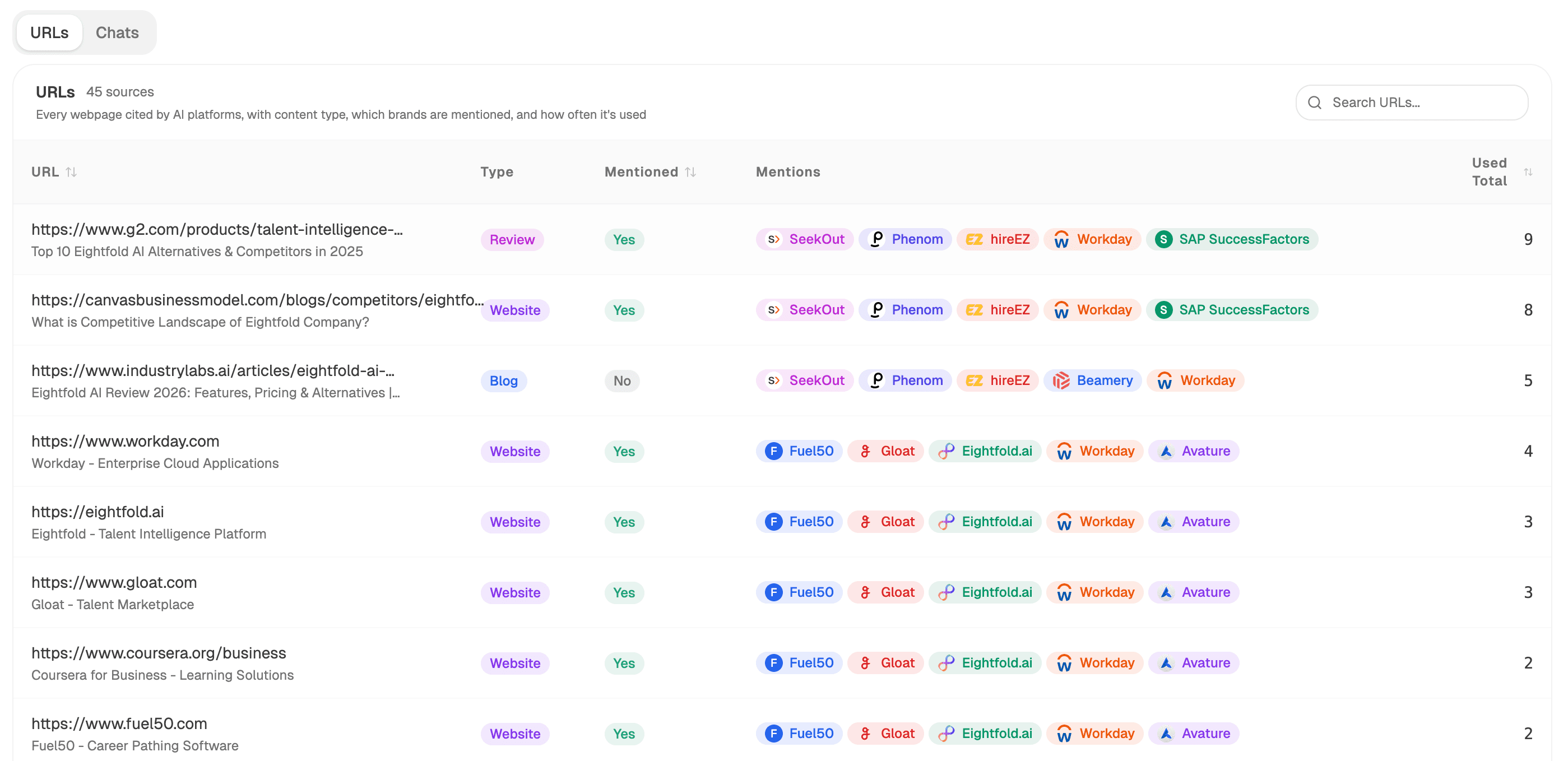The height and width of the screenshot is (761, 1568).
Task: Click the Review type badge
Action: tap(512, 239)
